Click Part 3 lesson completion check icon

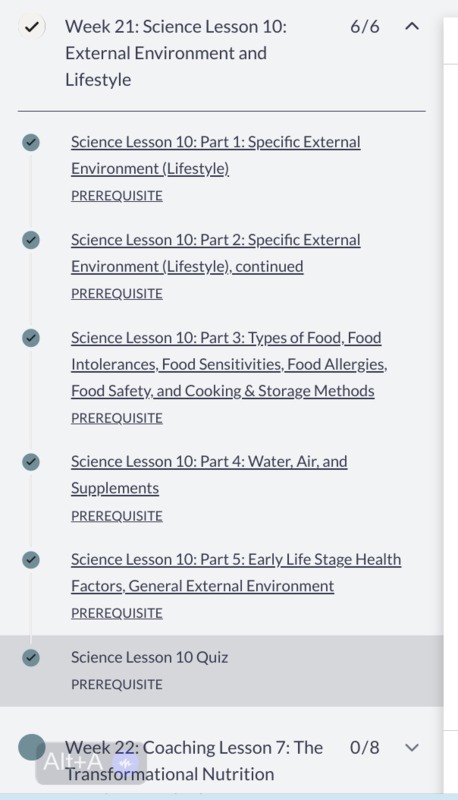(x=31, y=338)
